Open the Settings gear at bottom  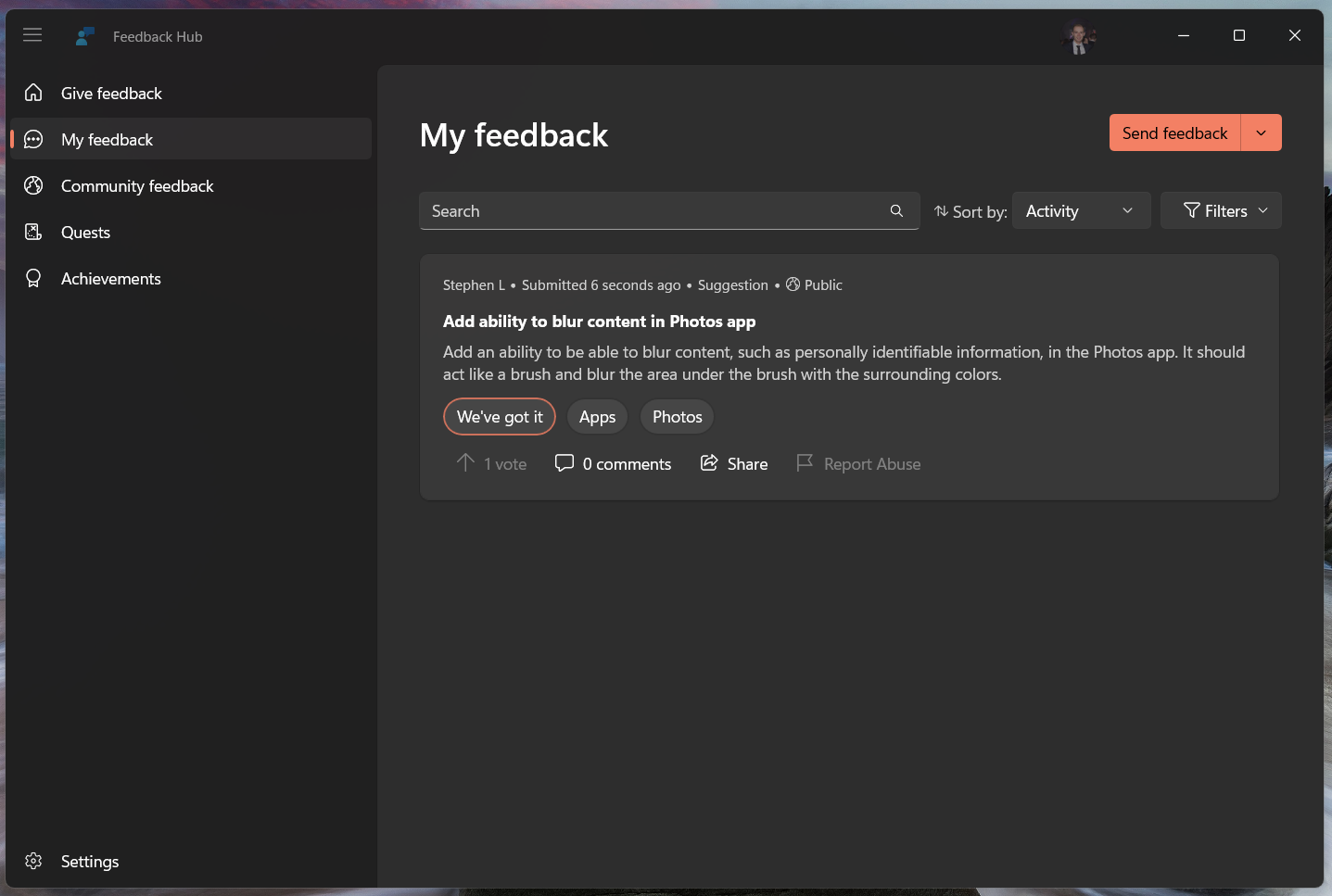(90, 861)
